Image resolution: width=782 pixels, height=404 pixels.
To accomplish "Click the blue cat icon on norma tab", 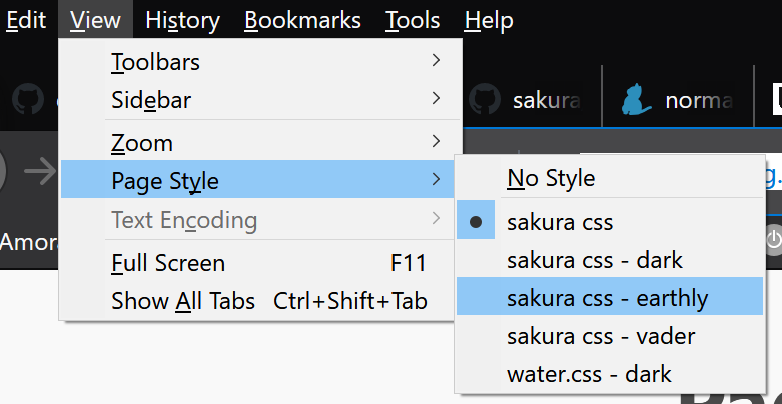I will 636,99.
